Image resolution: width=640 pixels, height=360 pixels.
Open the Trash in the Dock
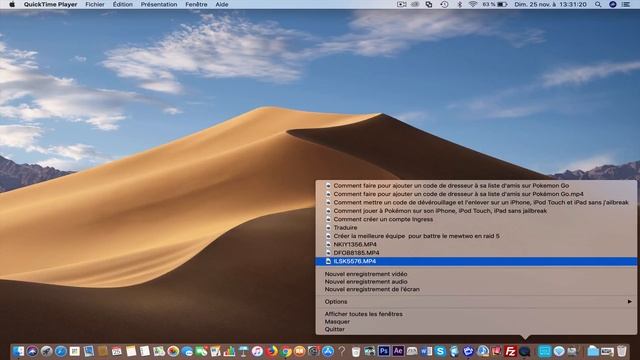click(621, 351)
